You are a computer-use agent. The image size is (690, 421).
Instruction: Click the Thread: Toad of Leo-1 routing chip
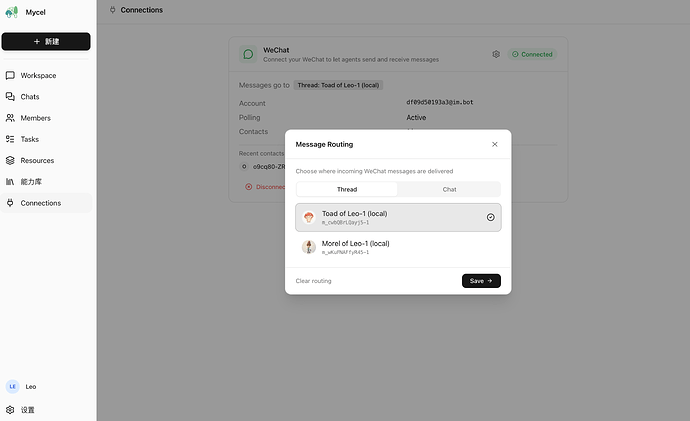tap(338, 85)
